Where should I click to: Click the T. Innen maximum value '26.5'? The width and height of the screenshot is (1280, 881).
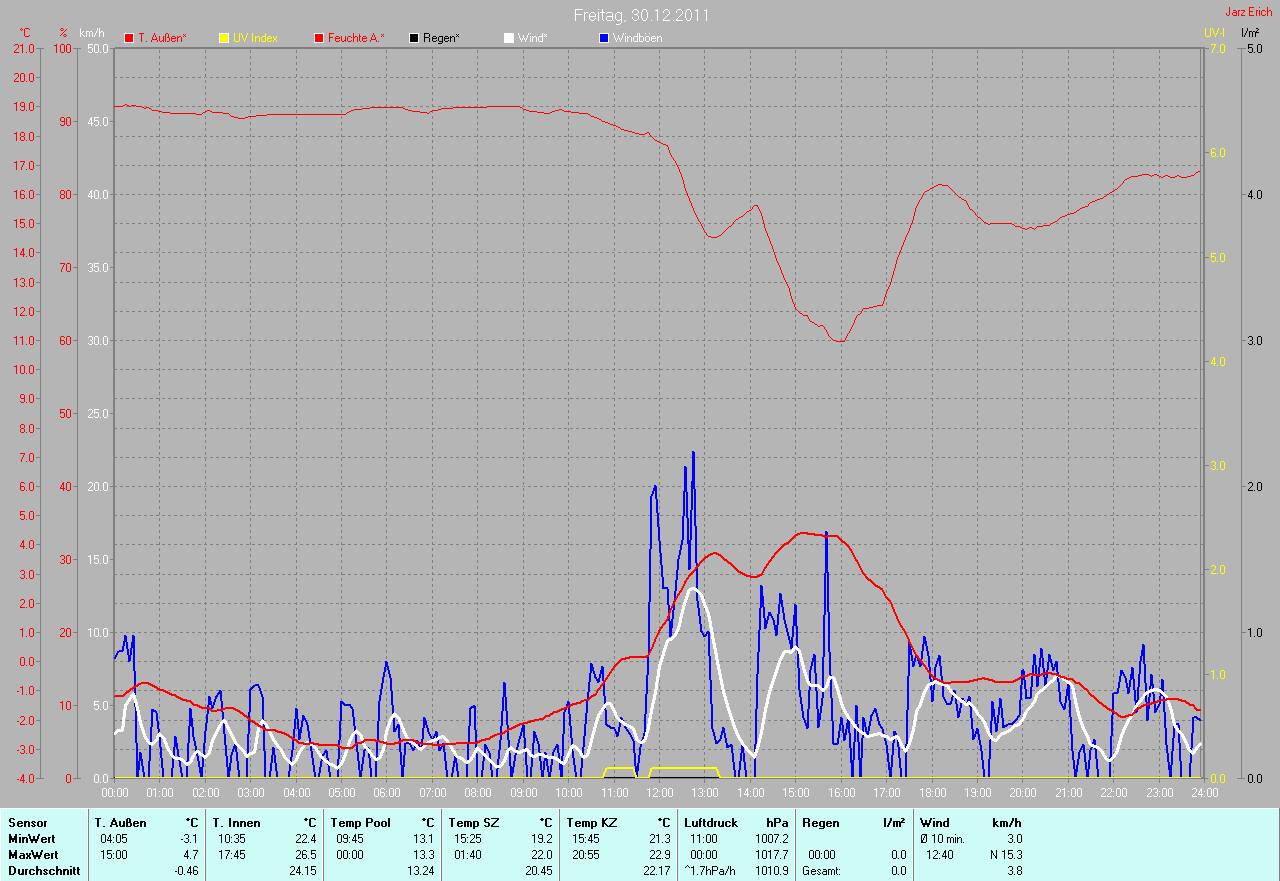click(305, 855)
